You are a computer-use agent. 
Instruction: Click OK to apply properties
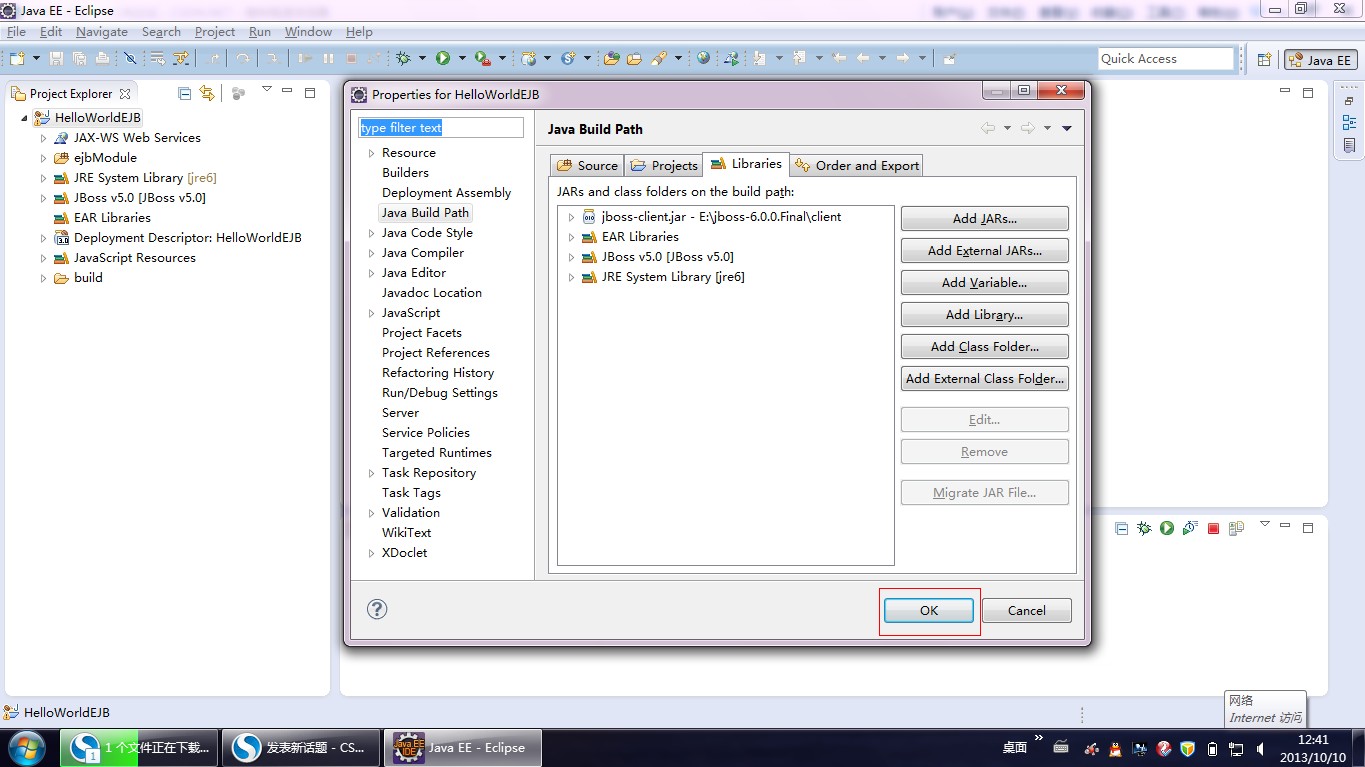point(929,610)
